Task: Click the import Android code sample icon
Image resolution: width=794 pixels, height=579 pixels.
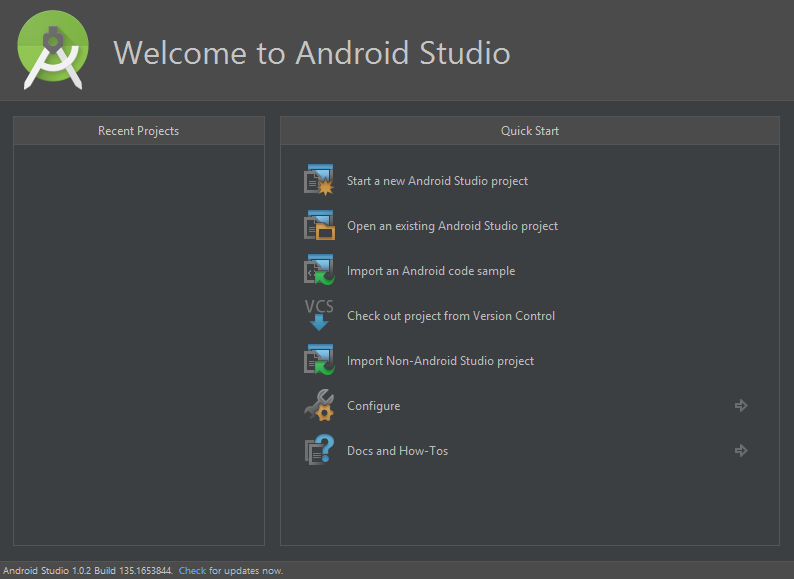Action: click(319, 271)
